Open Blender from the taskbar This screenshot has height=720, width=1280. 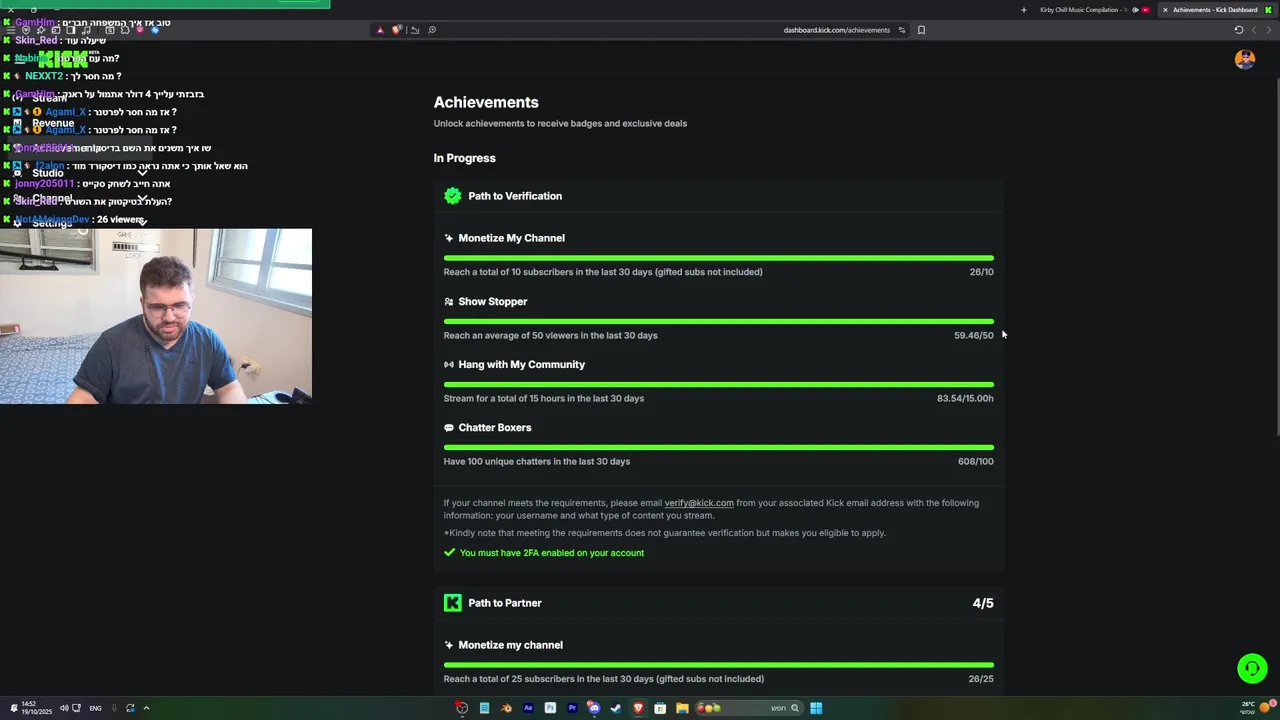(506, 708)
